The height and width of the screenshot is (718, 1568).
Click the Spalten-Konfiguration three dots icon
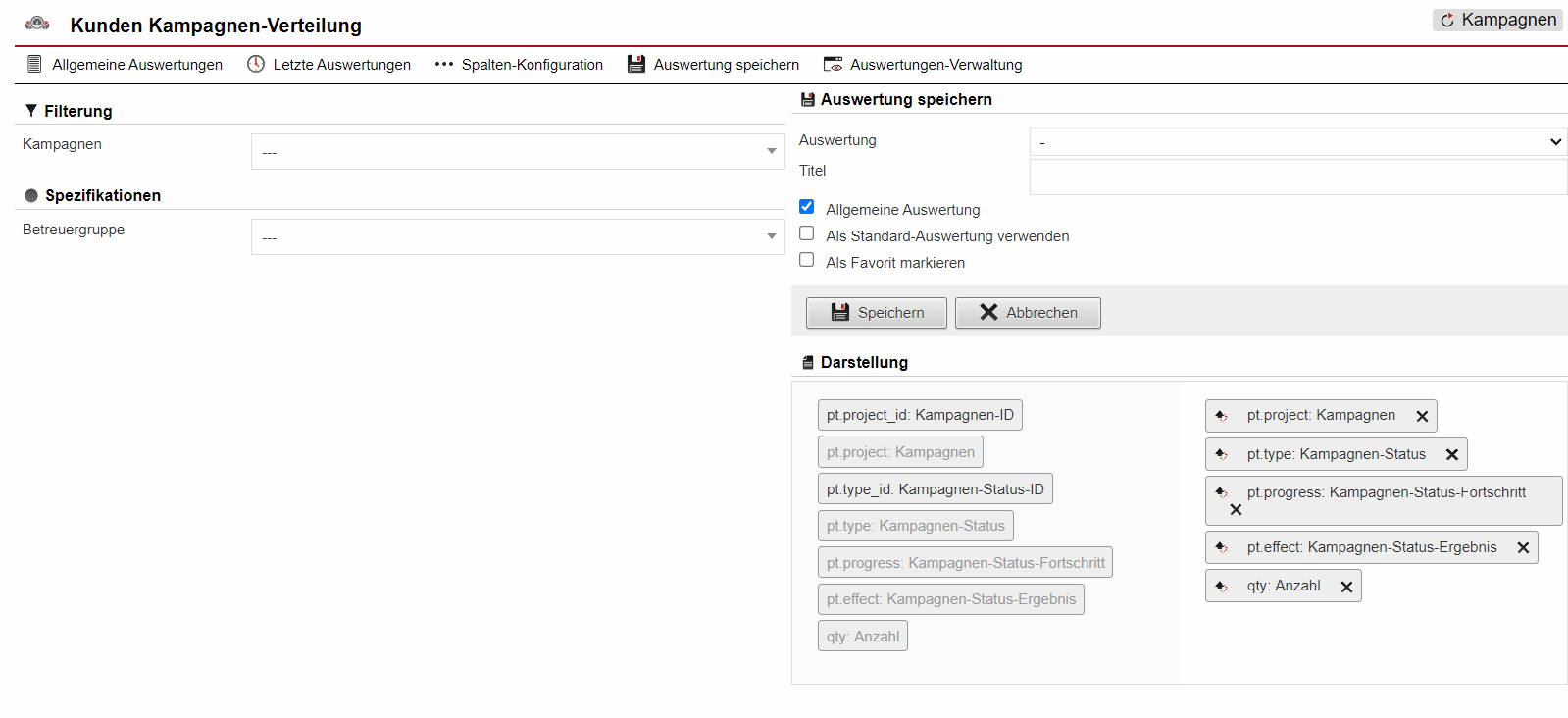coord(444,64)
